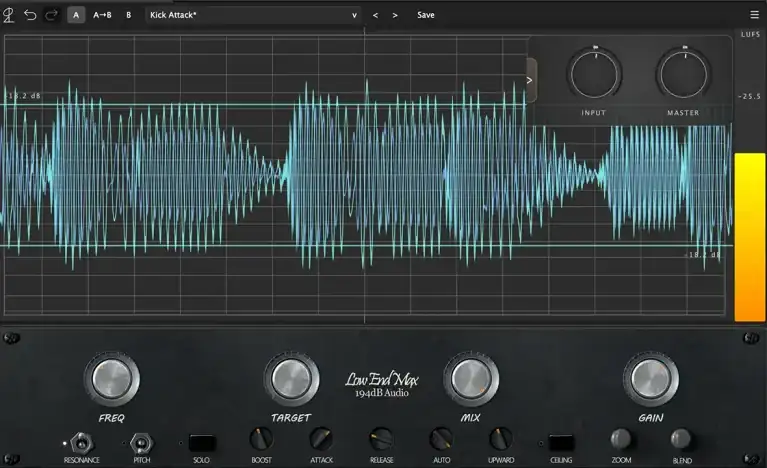This screenshot has width=767, height=468.
Task: Select preset slot A
Action: coord(76,15)
